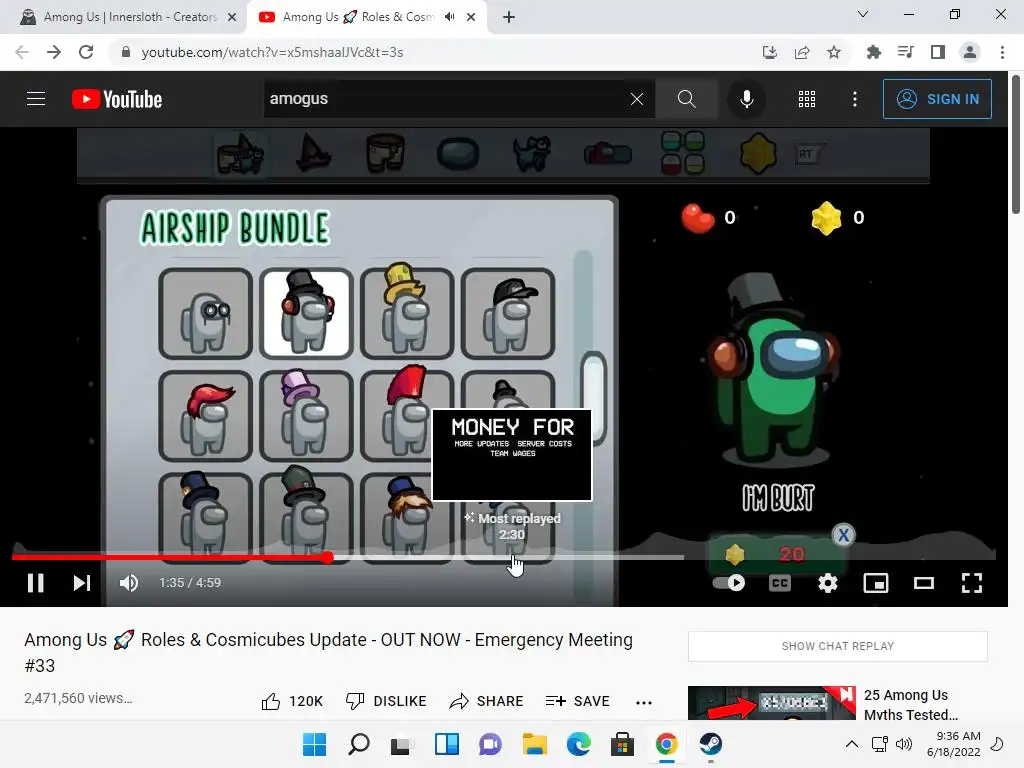The height and width of the screenshot is (768, 1024).
Task: Save the video to a playlist
Action: (577, 701)
